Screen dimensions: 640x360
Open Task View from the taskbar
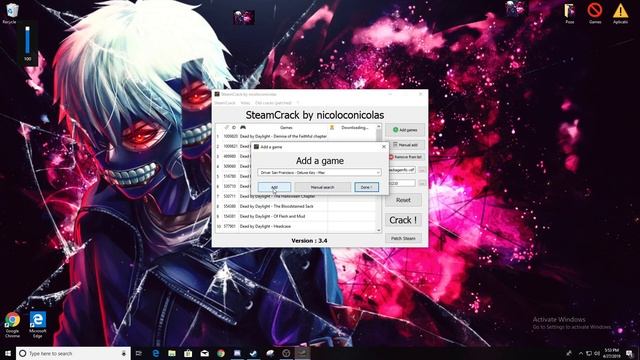click(x=139, y=353)
